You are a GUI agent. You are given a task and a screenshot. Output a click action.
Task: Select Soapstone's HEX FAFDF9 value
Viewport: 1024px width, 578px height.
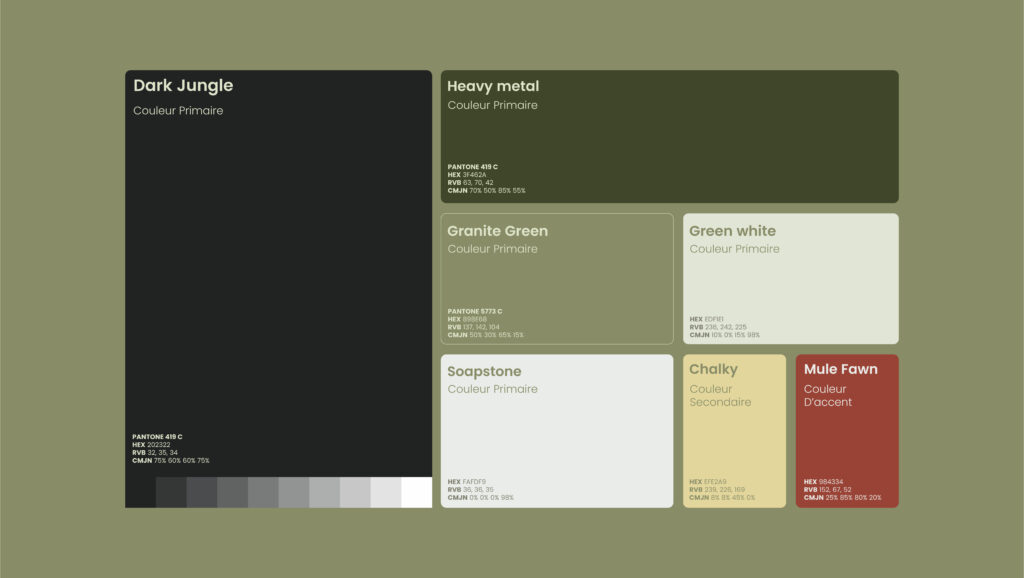[474, 481]
